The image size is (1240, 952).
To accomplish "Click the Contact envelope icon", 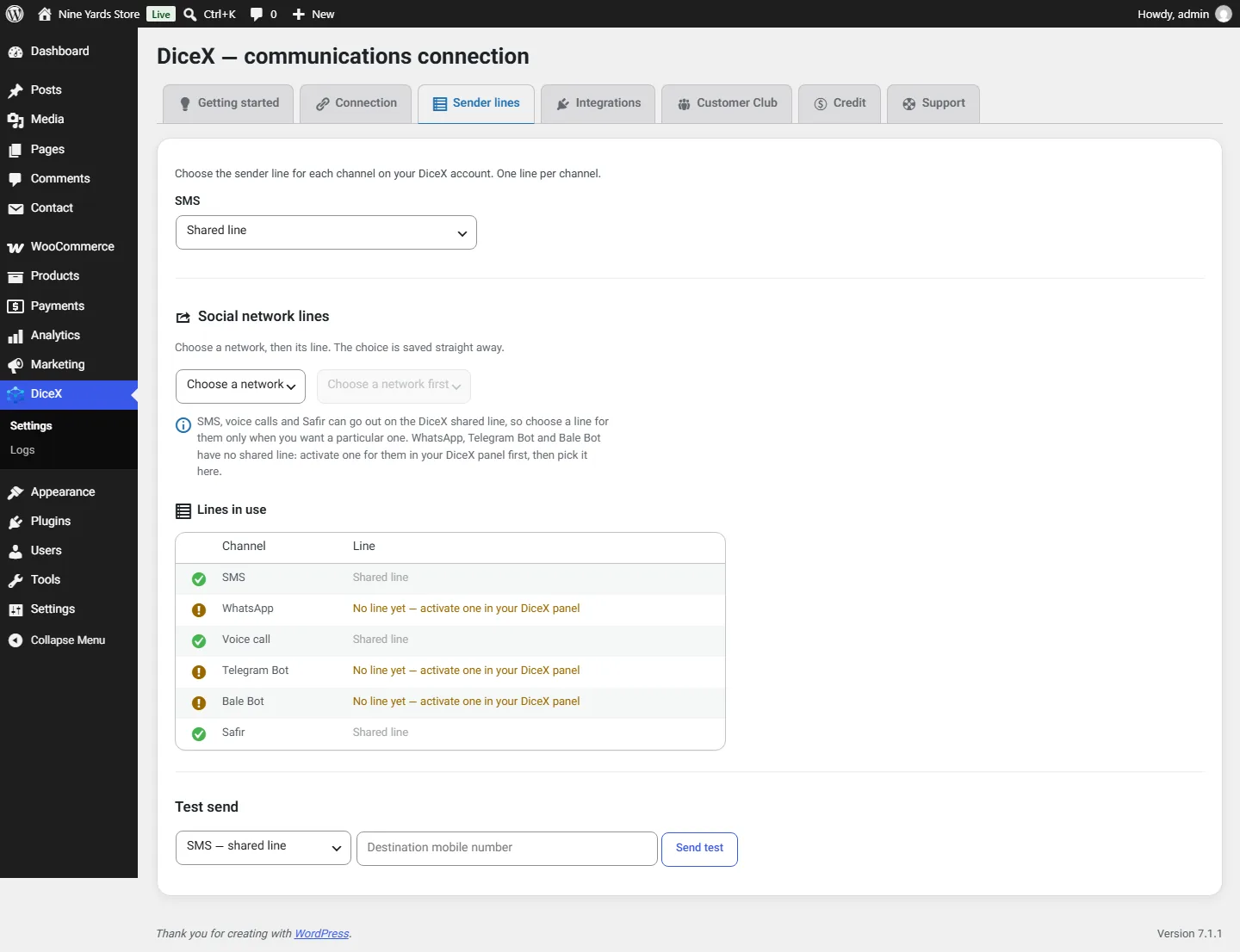I will pos(15,208).
